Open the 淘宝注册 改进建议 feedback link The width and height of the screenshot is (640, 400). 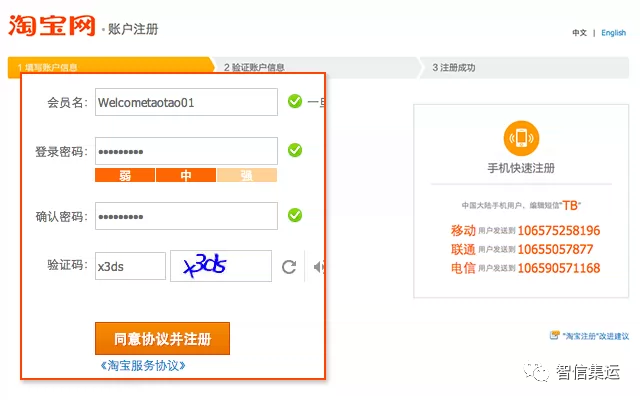(x=596, y=336)
